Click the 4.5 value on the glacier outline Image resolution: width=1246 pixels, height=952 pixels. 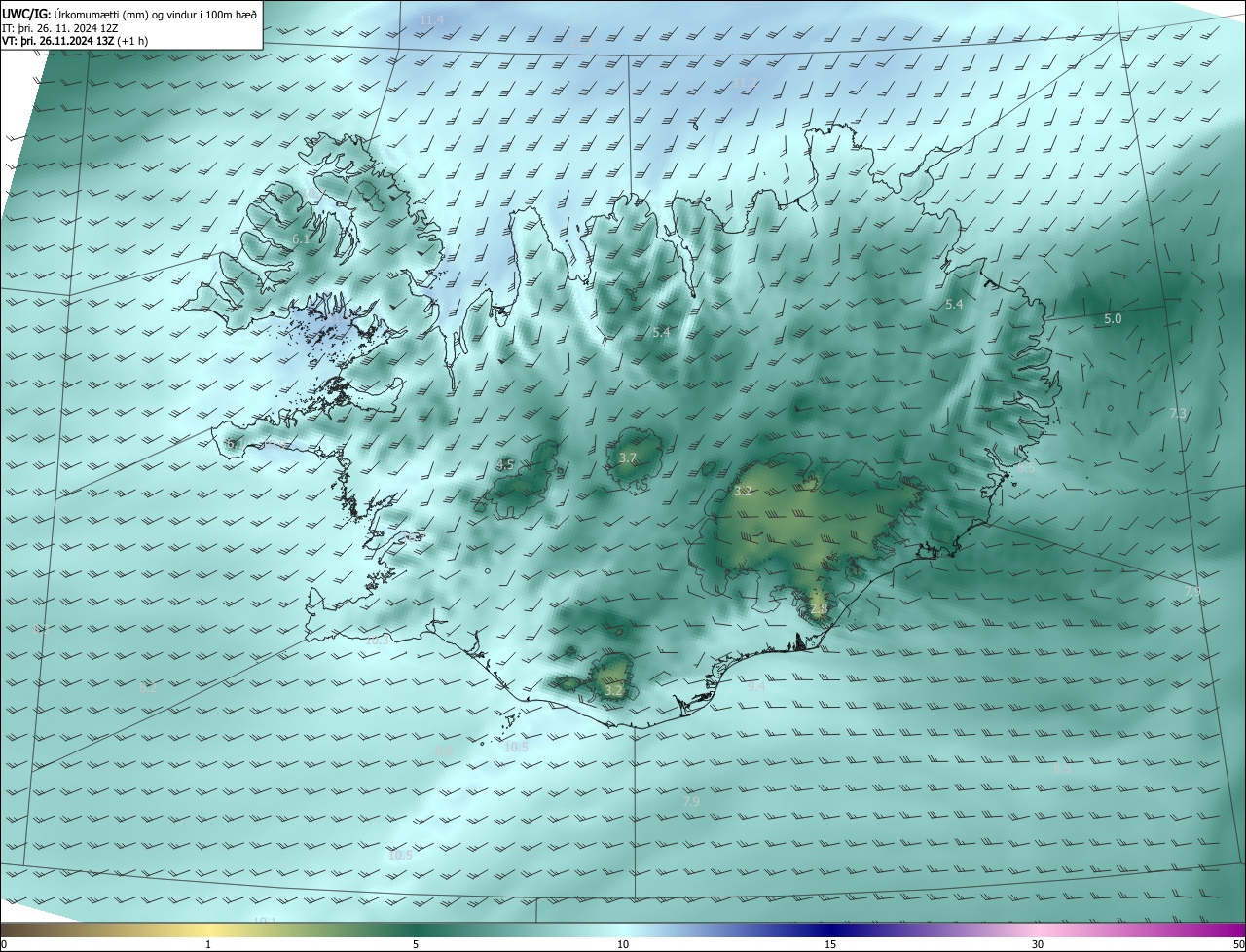point(505,464)
